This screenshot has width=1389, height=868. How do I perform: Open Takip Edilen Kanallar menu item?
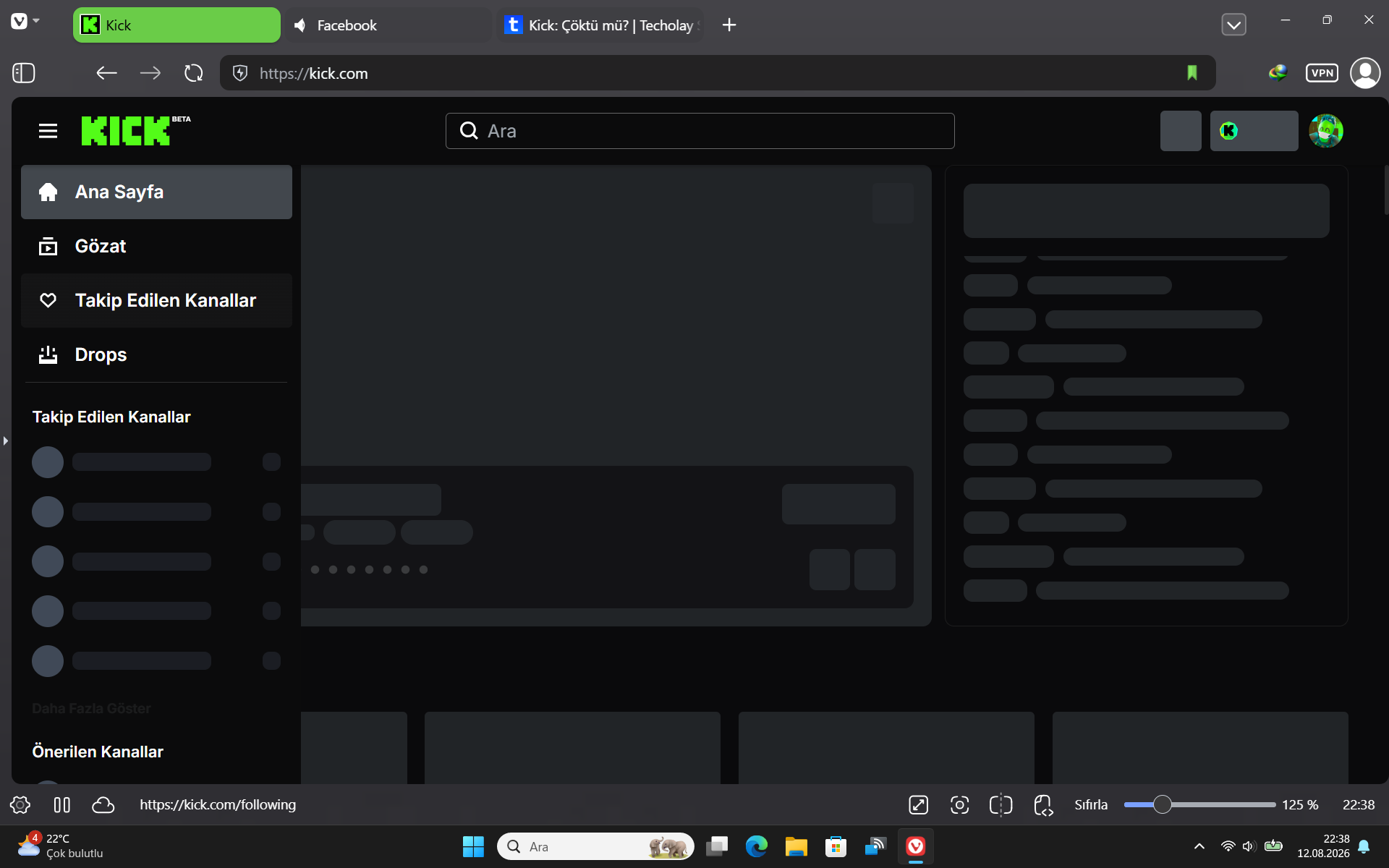click(156, 300)
